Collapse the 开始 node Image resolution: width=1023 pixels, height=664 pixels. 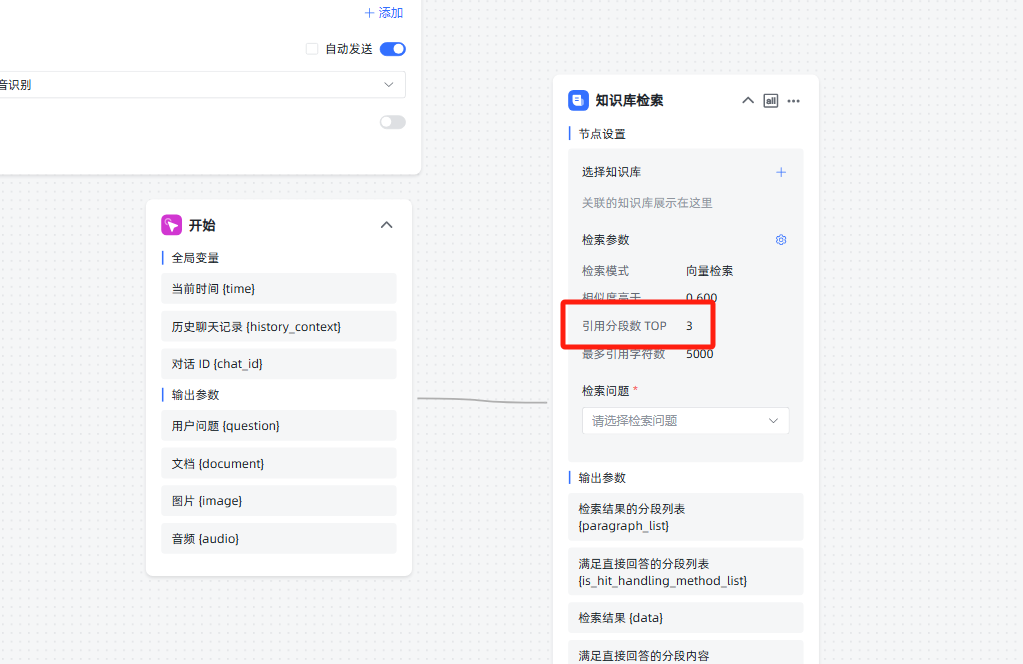[x=386, y=225]
